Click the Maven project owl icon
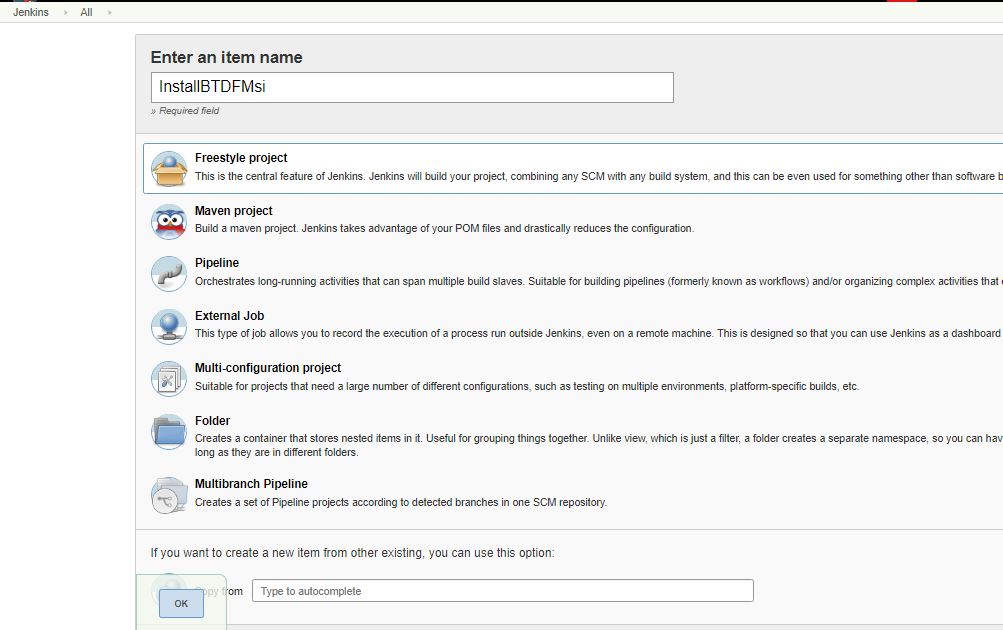1003x630 pixels. [169, 221]
